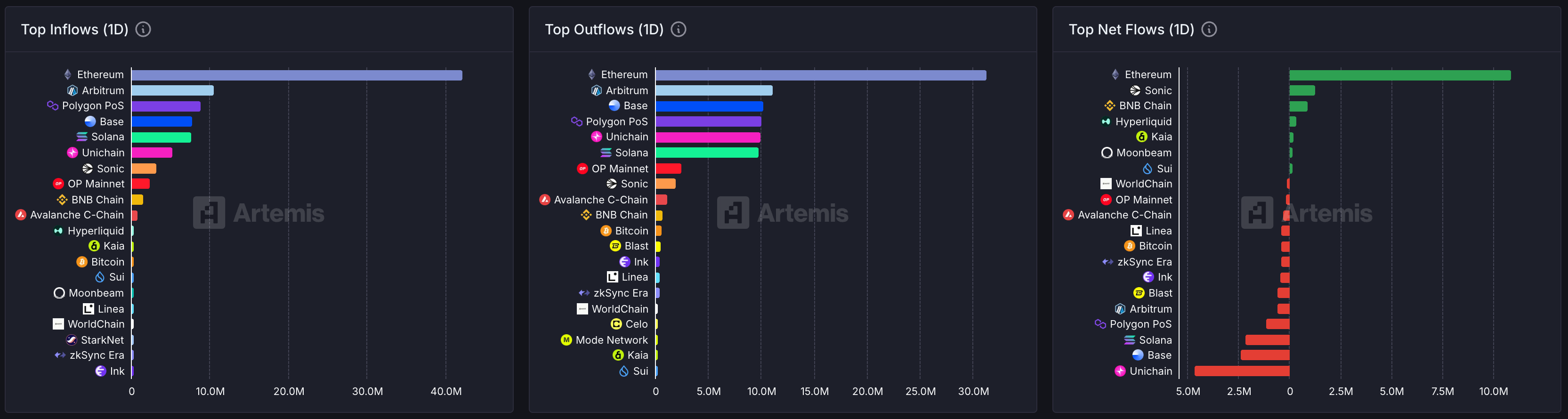The height and width of the screenshot is (419, 1568).
Task: Click the WorldChain label in Top Outflows
Action: (620, 309)
